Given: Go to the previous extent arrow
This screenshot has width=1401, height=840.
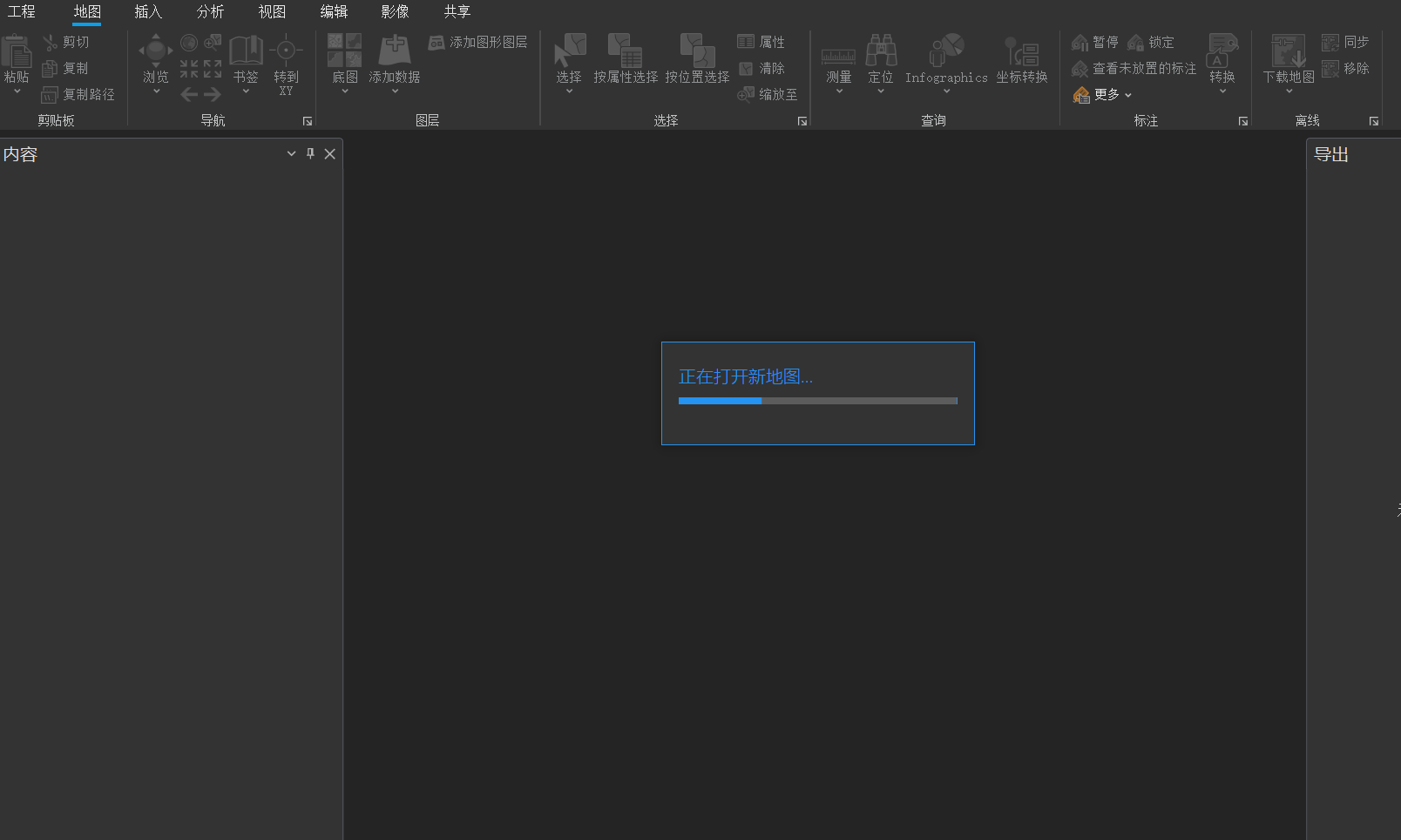Looking at the screenshot, I should click(189, 94).
